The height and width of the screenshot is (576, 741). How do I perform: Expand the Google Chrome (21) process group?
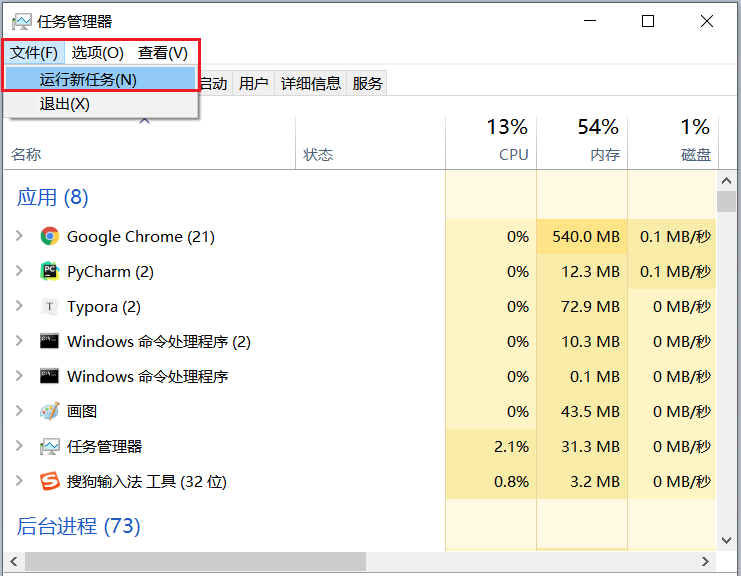(19, 236)
